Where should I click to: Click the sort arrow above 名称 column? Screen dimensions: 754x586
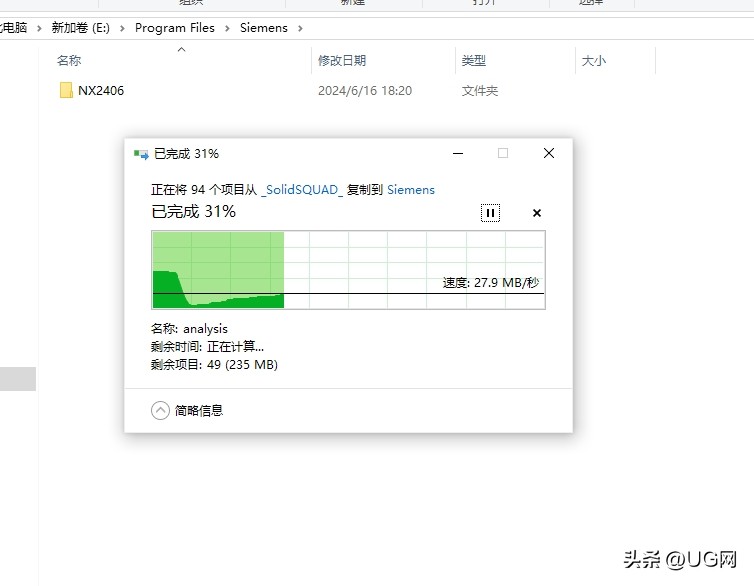tap(181, 50)
